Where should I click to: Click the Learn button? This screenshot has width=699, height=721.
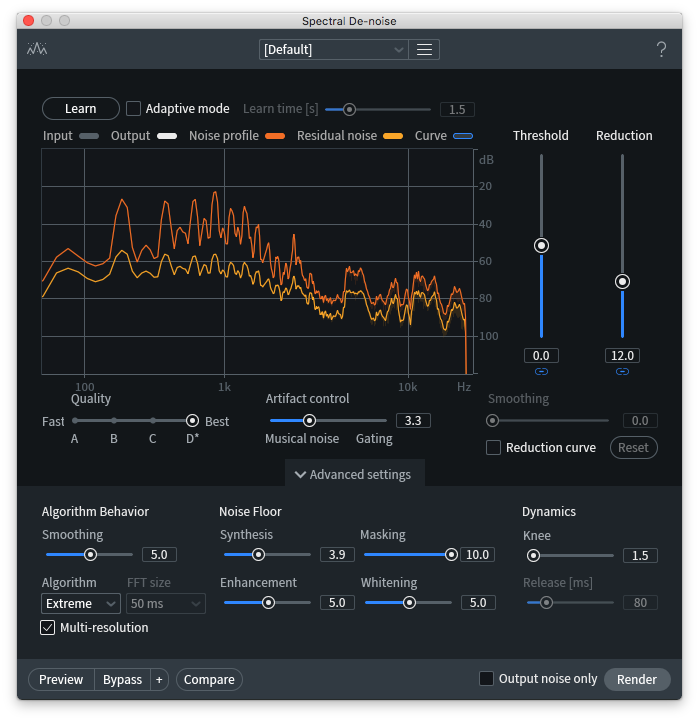[80, 108]
